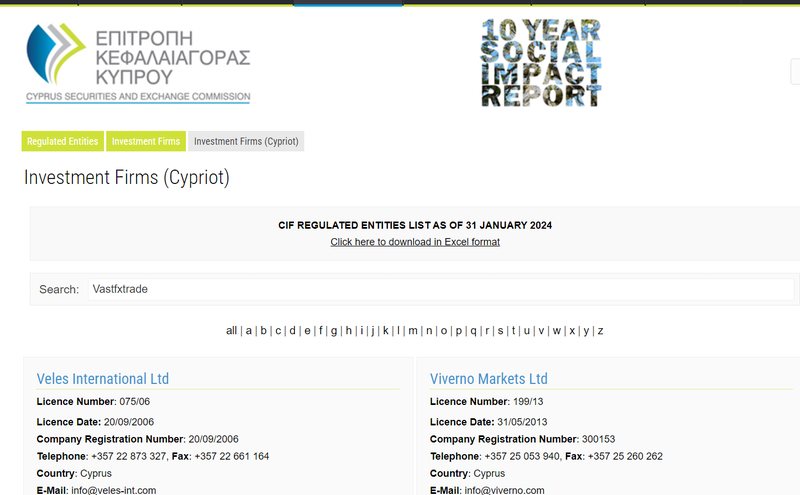
Task: Filter firms by letter k
Action: point(386,331)
